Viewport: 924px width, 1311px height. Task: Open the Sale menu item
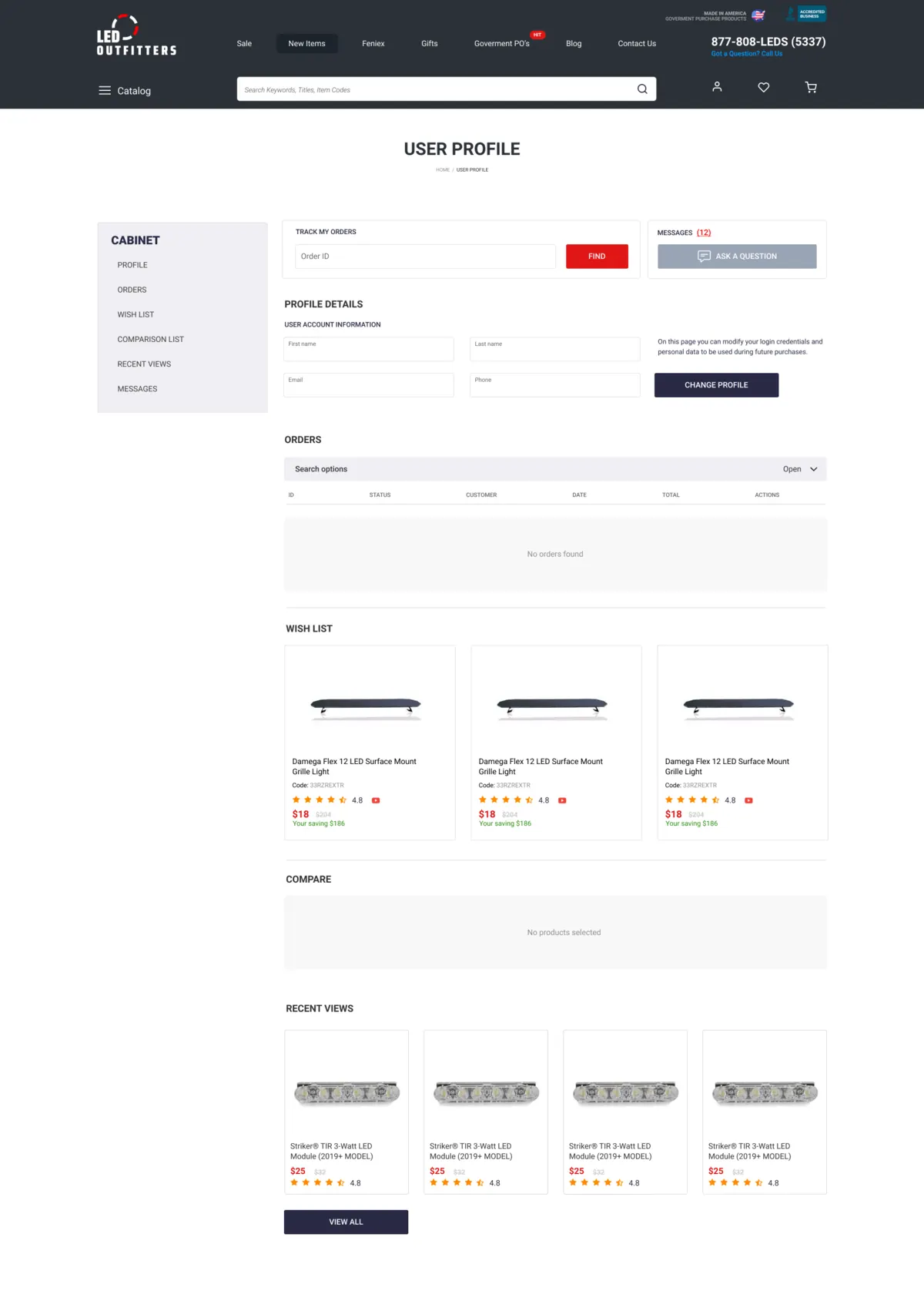244,43
